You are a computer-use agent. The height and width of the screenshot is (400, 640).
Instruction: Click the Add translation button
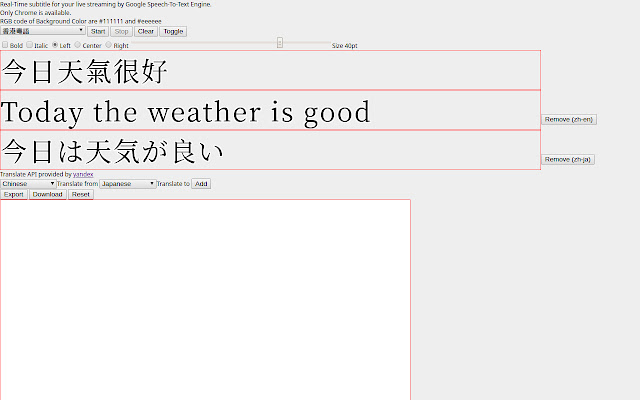(201, 184)
